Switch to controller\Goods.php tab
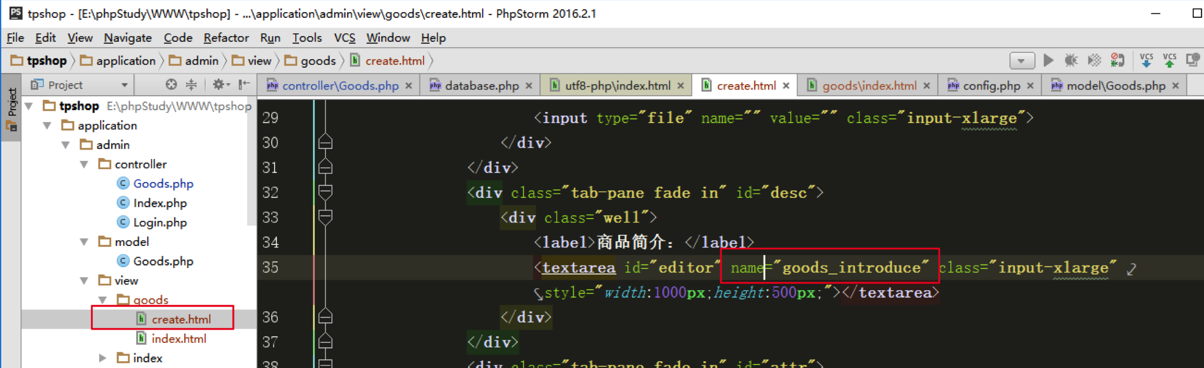The width and height of the screenshot is (1204, 368). pyautogui.click(x=340, y=86)
